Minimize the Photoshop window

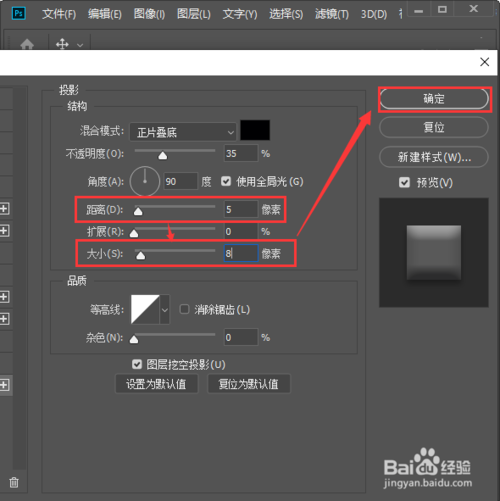pyautogui.click(x=419, y=11)
